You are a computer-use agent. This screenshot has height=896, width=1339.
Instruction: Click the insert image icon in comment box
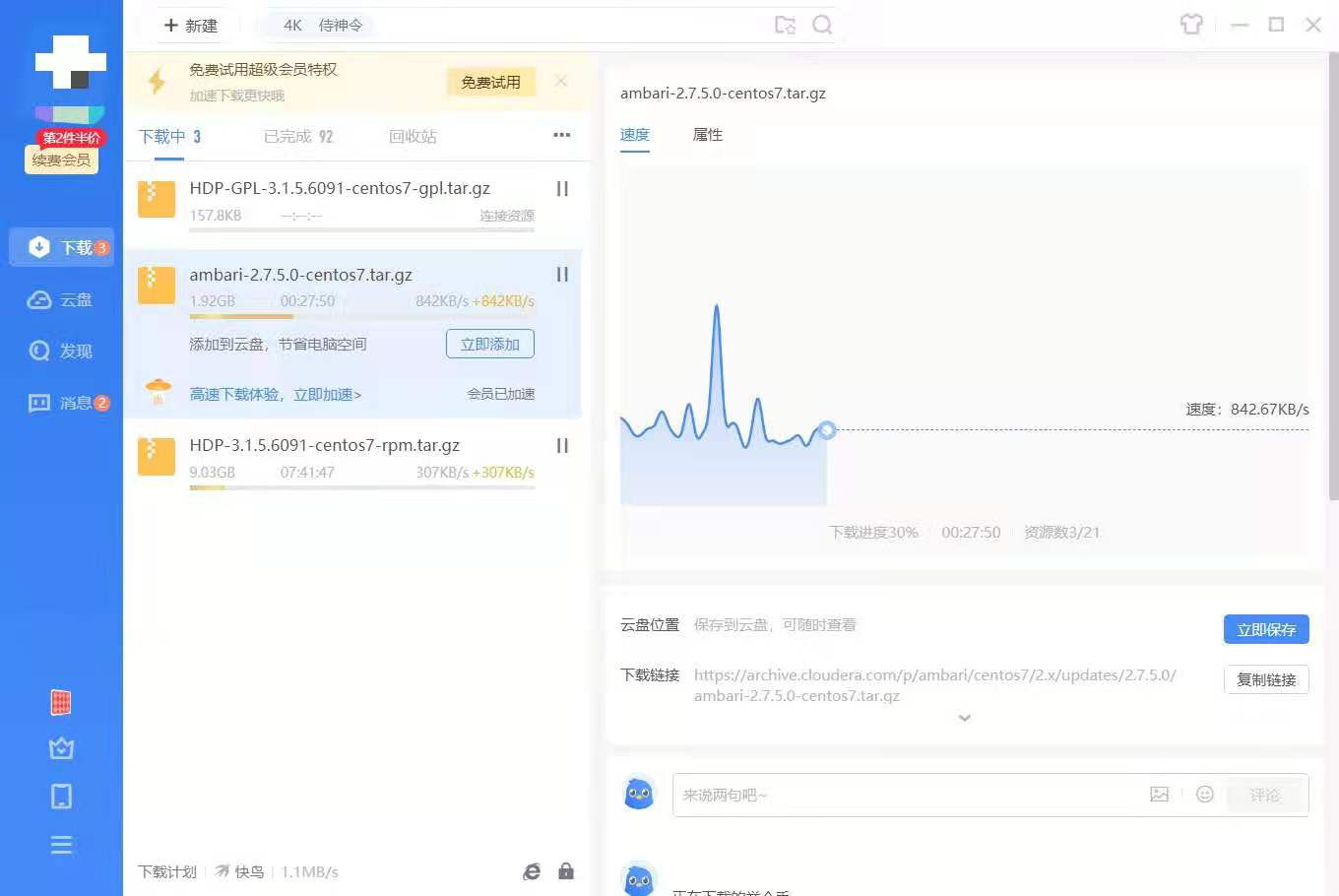[x=1160, y=794]
